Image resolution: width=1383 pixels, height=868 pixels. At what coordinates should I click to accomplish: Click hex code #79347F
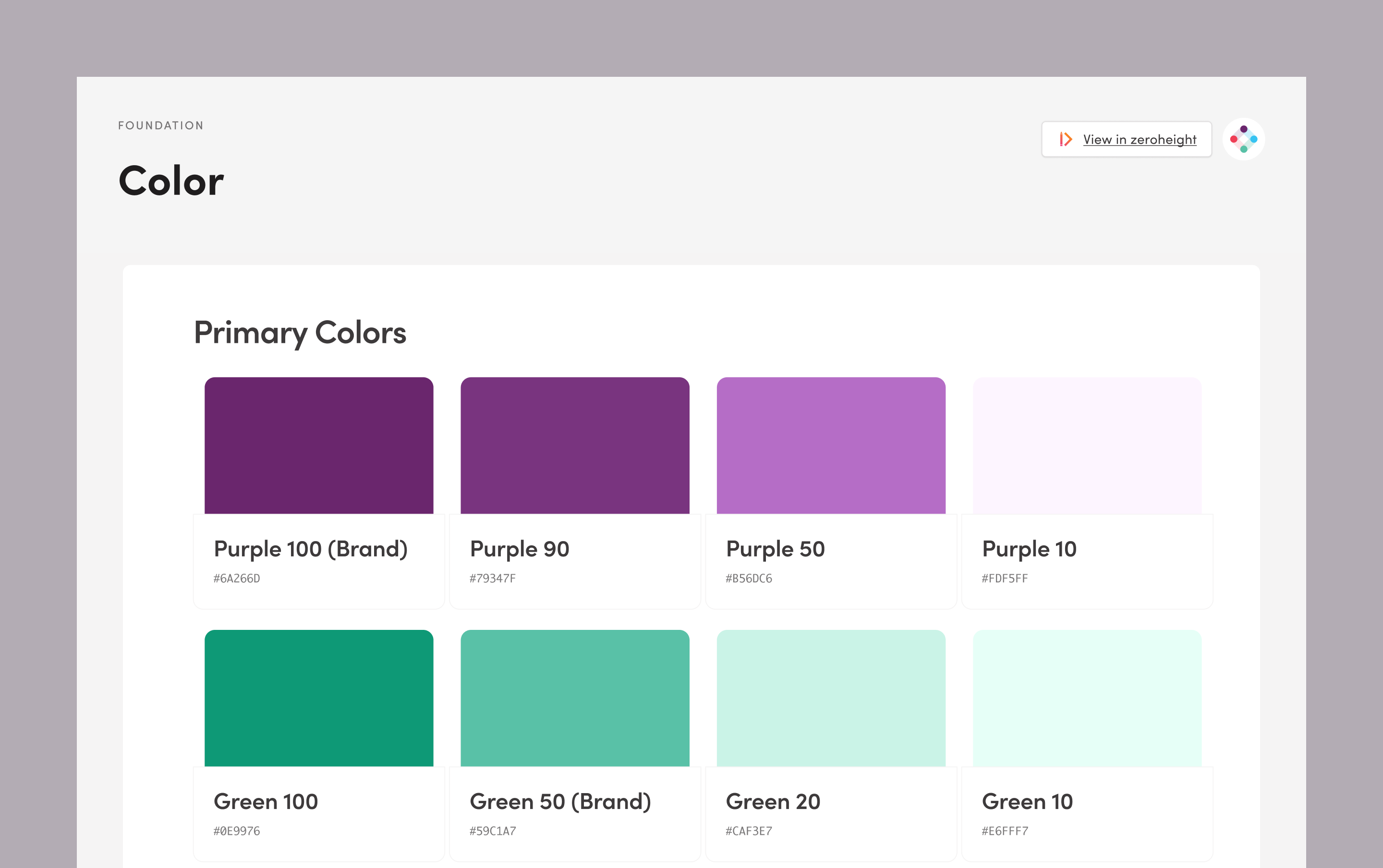tap(493, 579)
